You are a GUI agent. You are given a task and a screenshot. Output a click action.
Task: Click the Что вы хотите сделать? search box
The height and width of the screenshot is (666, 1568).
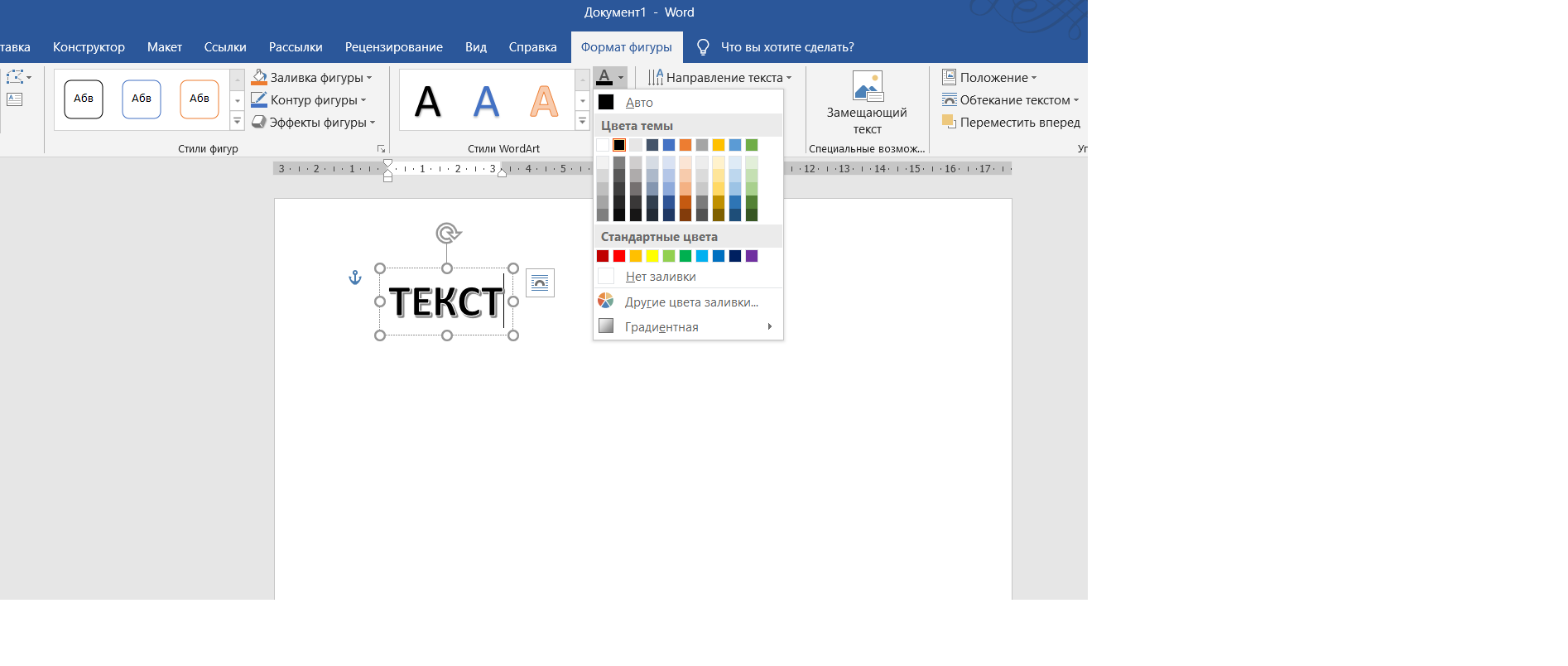[x=787, y=47]
